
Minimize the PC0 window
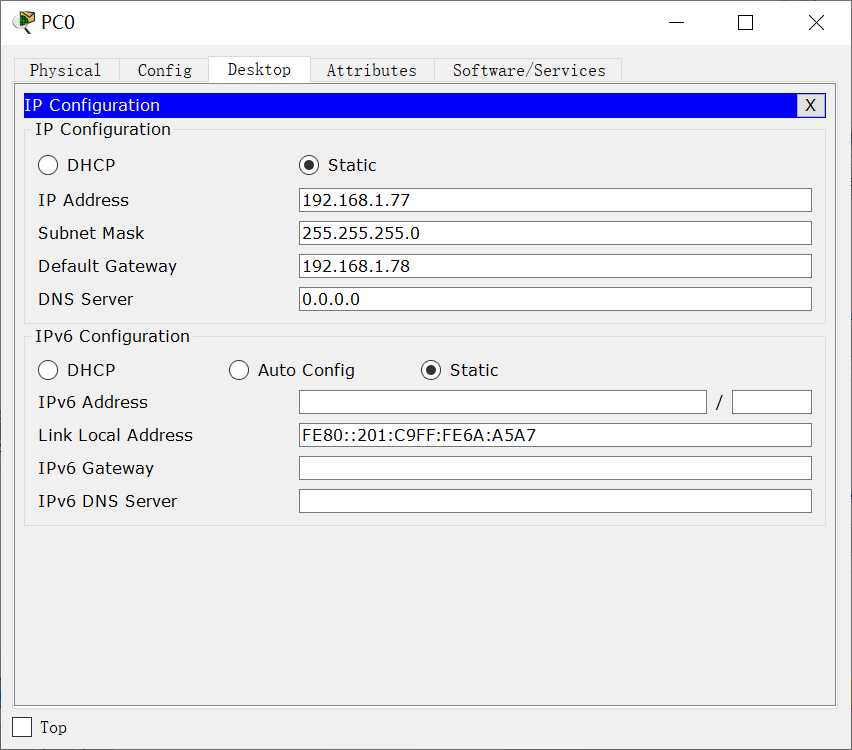(676, 22)
